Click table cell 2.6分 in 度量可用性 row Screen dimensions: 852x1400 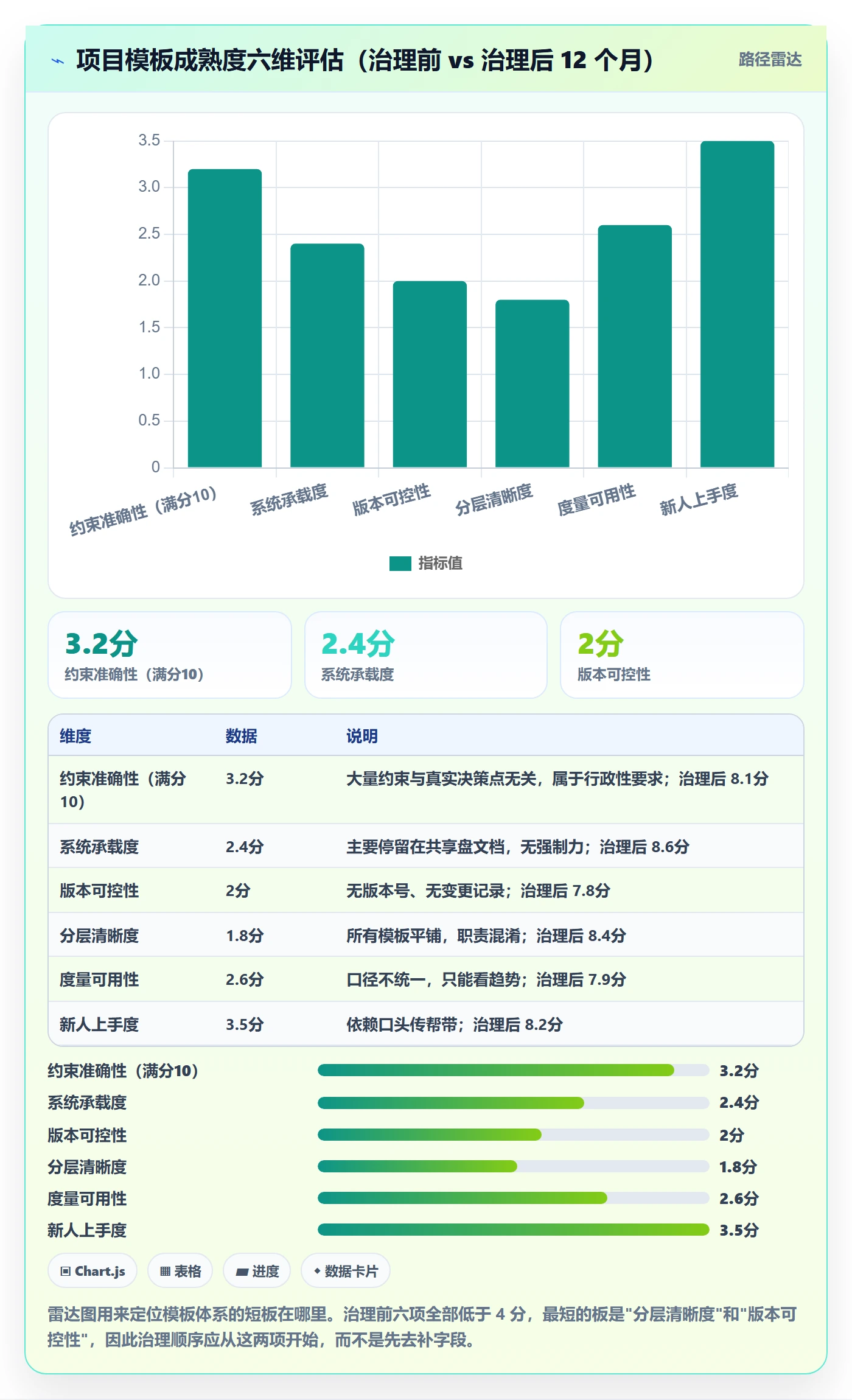coord(245,979)
